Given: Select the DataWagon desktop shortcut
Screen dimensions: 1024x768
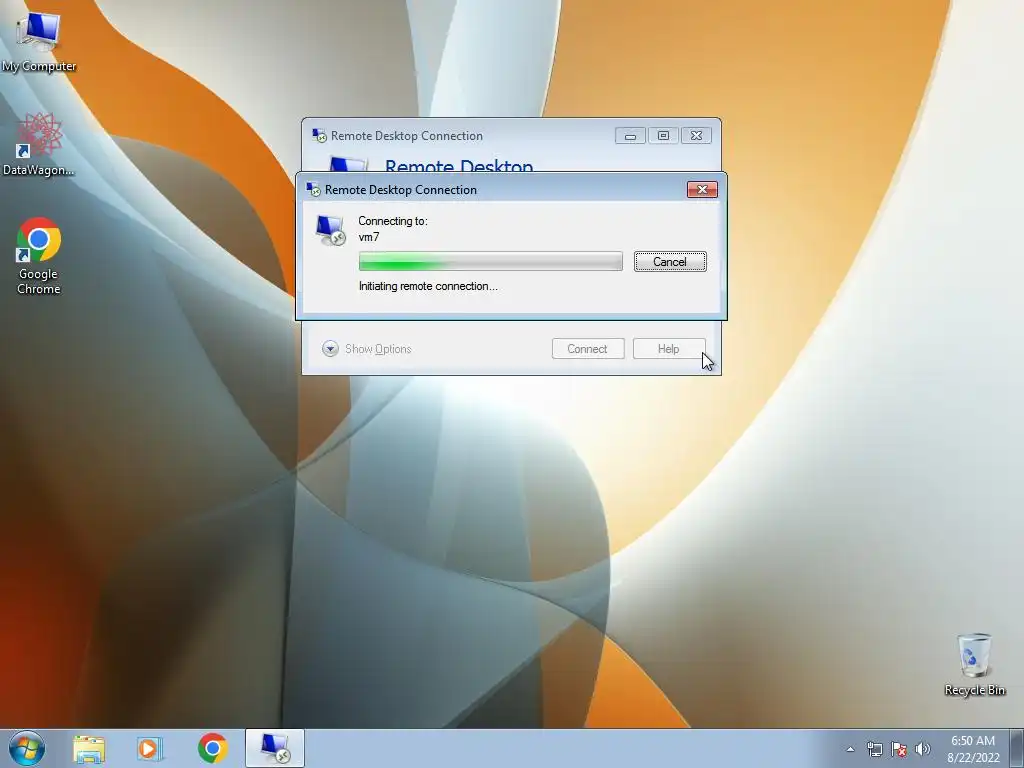Looking at the screenshot, I should click(39, 145).
